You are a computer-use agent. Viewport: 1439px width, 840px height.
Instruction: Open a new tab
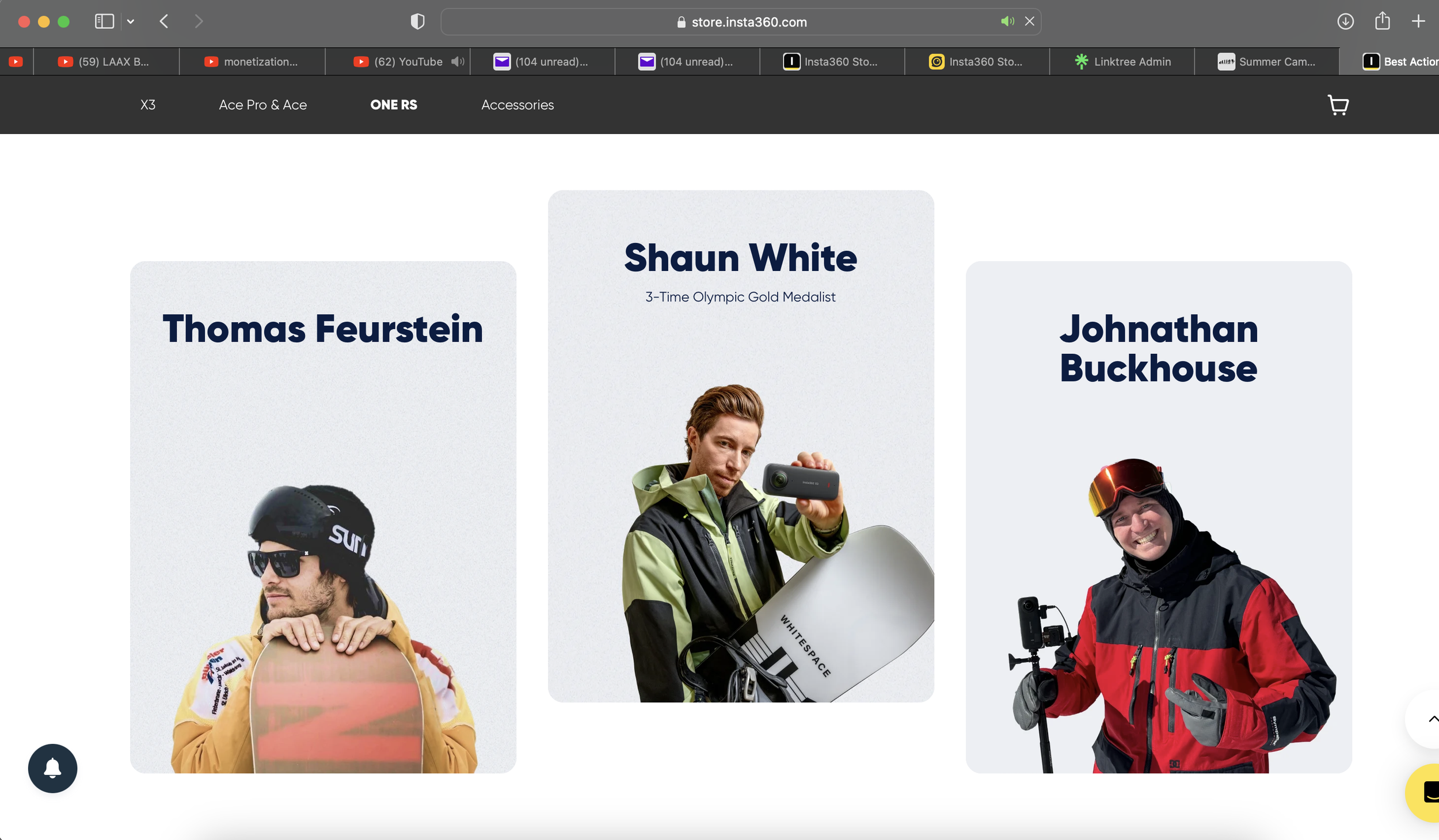pyautogui.click(x=1418, y=22)
